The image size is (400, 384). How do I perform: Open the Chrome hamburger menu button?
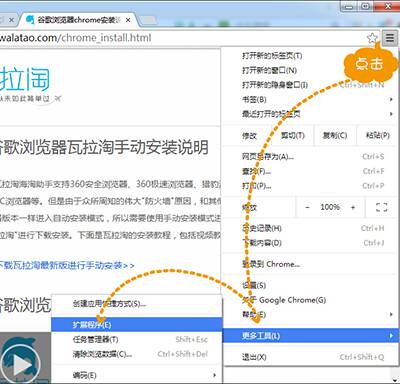pyautogui.click(x=389, y=38)
